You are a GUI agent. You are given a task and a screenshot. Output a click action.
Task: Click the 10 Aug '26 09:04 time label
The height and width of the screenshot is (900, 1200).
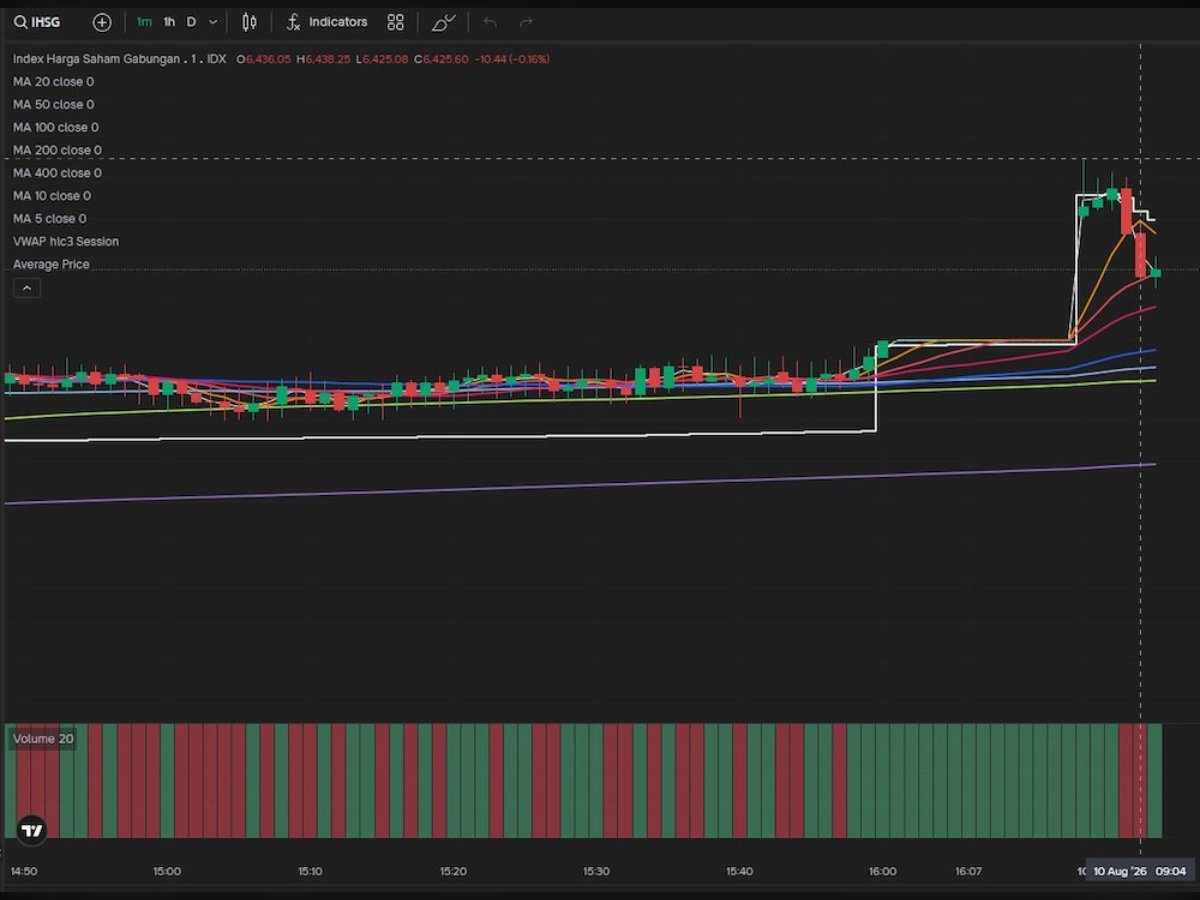(1140, 872)
